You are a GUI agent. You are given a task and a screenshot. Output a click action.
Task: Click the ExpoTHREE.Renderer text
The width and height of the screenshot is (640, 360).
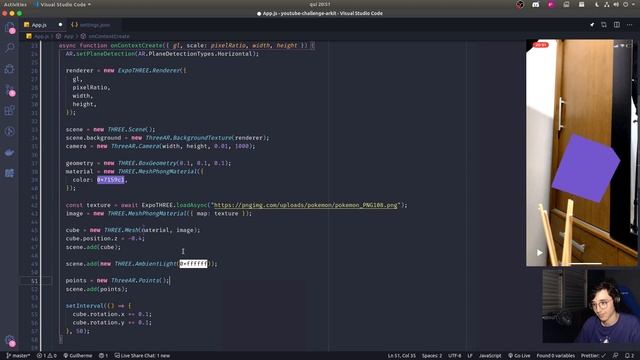(x=149, y=70)
